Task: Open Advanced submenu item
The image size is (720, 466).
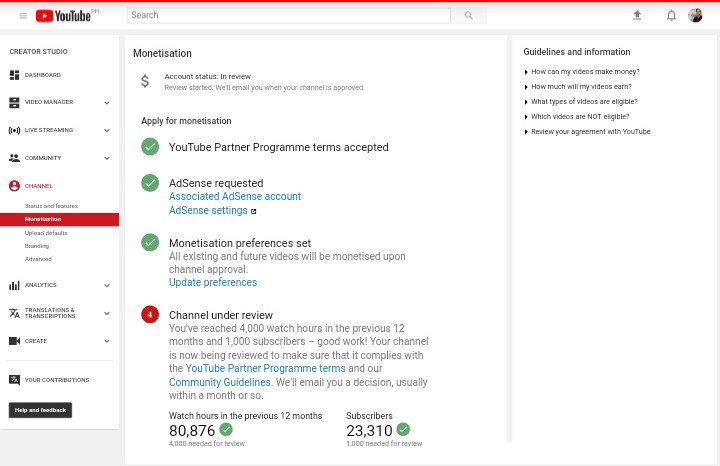Action: click(38, 259)
